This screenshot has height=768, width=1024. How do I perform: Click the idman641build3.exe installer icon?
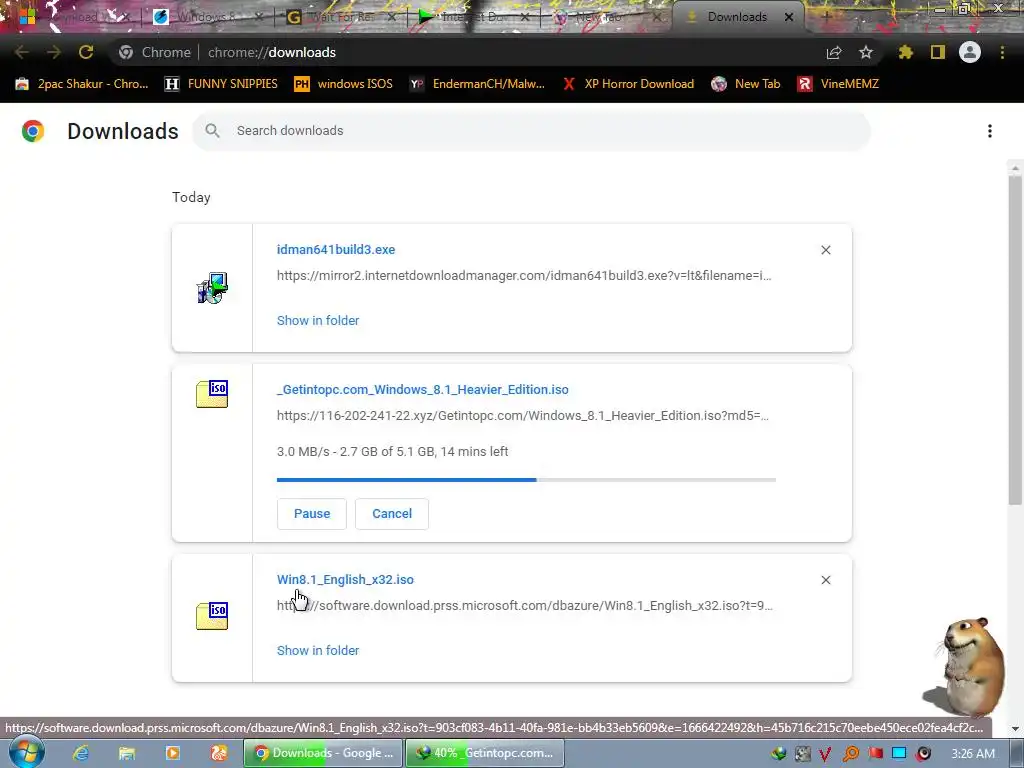click(x=212, y=288)
